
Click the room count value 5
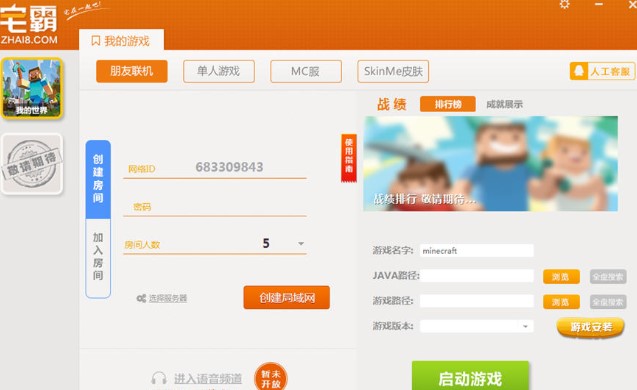click(266, 243)
